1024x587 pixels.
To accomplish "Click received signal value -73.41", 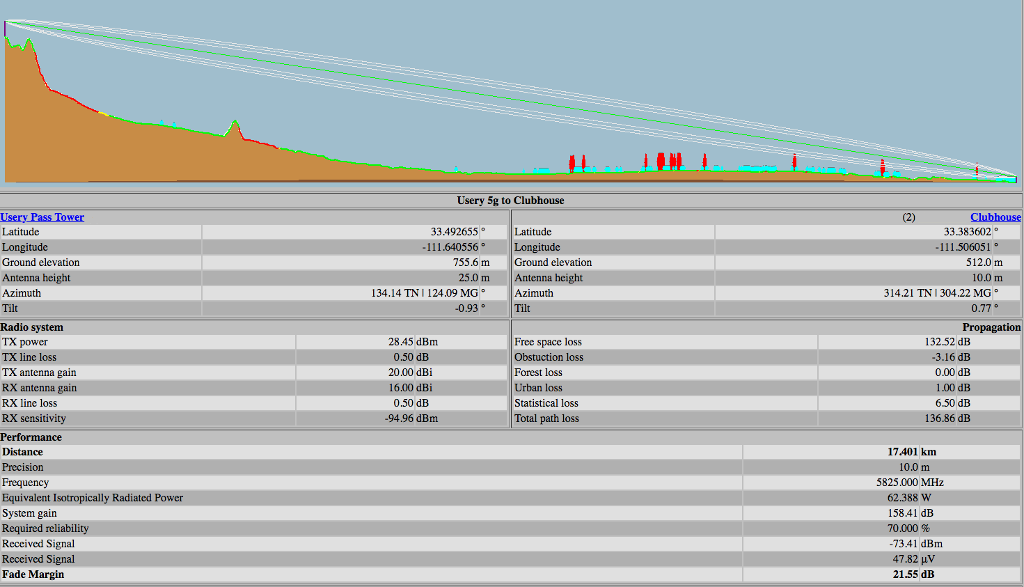I will pyautogui.click(x=903, y=543).
